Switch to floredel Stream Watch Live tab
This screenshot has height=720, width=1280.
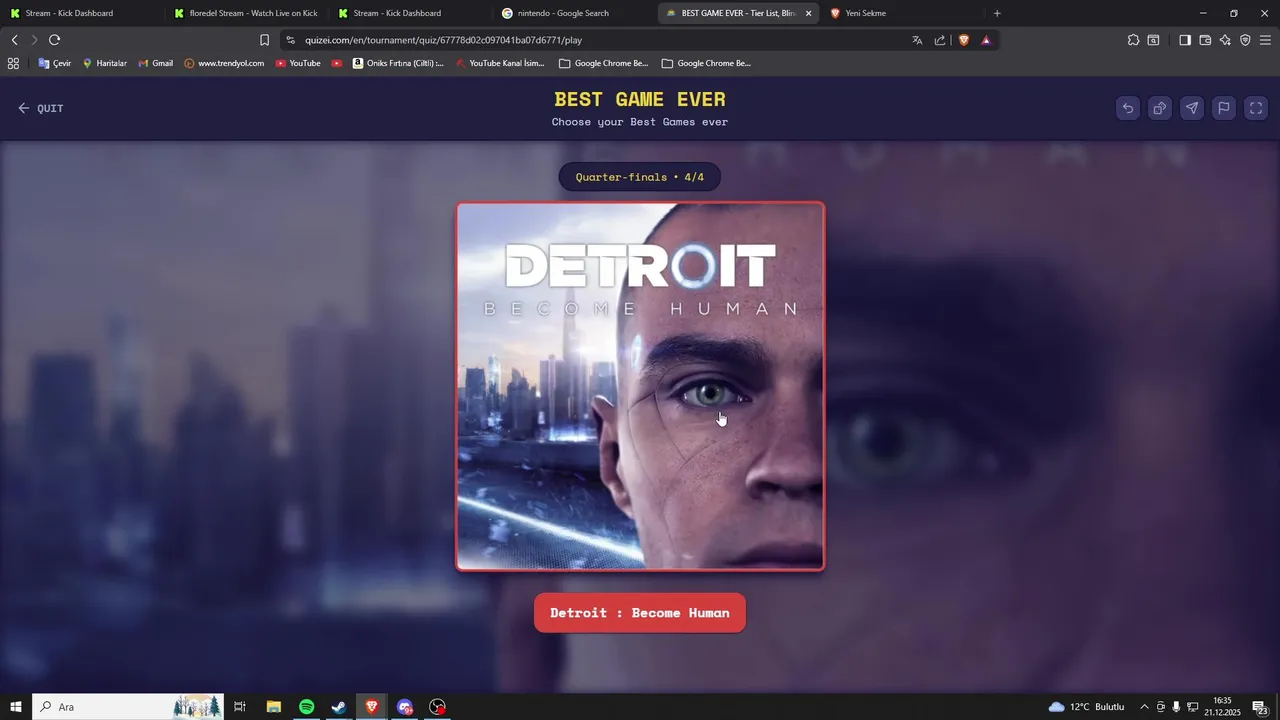[x=245, y=13]
